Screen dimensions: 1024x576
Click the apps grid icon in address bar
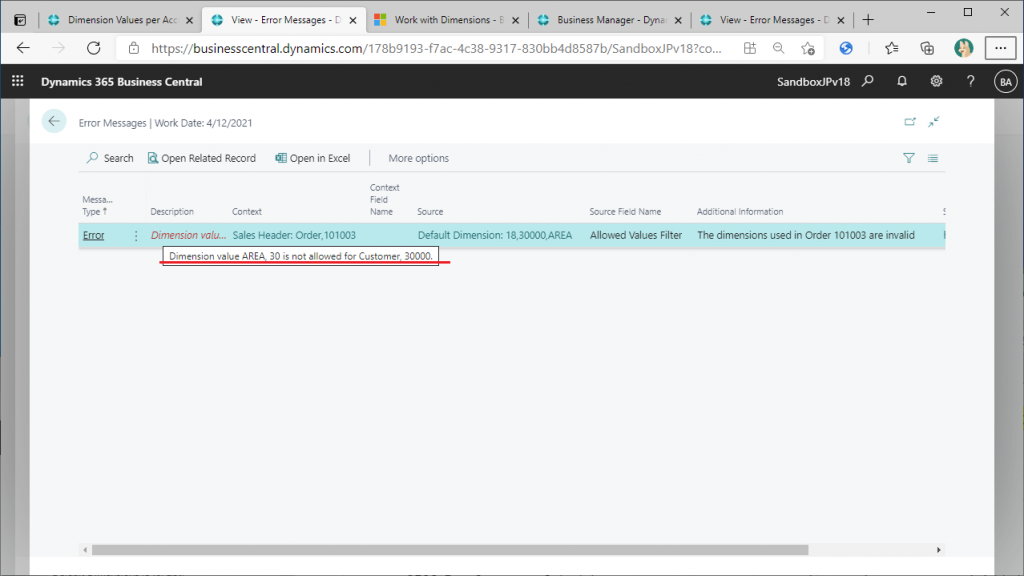pos(750,48)
